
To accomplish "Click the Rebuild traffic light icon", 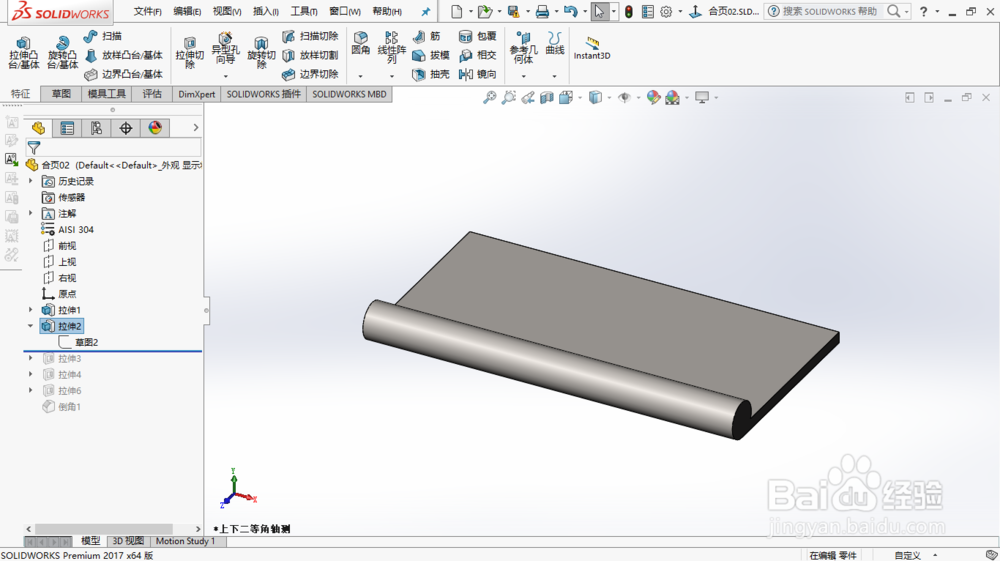I will [628, 11].
